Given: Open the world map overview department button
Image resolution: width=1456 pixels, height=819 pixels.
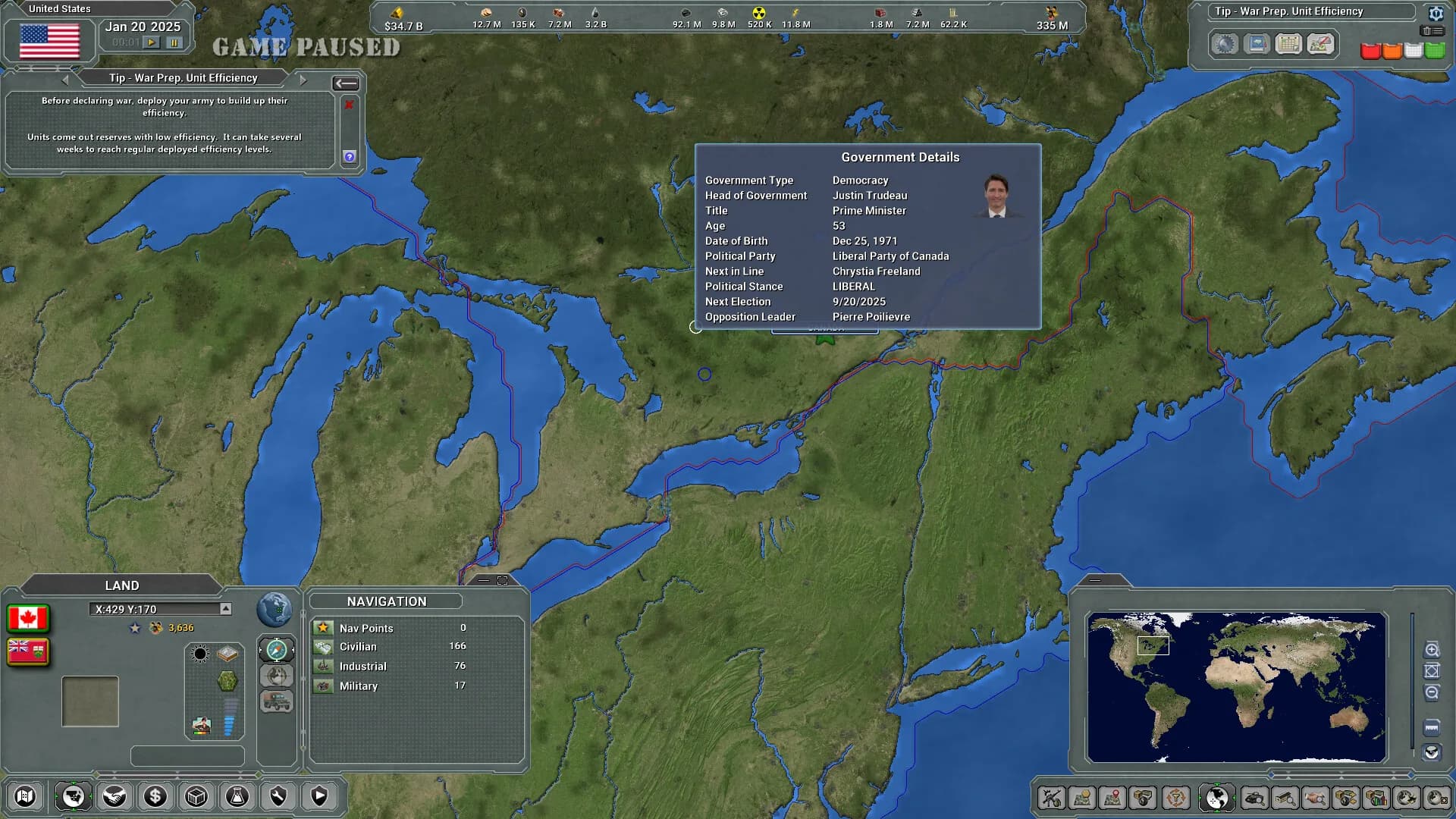Looking at the screenshot, I should point(25,796).
